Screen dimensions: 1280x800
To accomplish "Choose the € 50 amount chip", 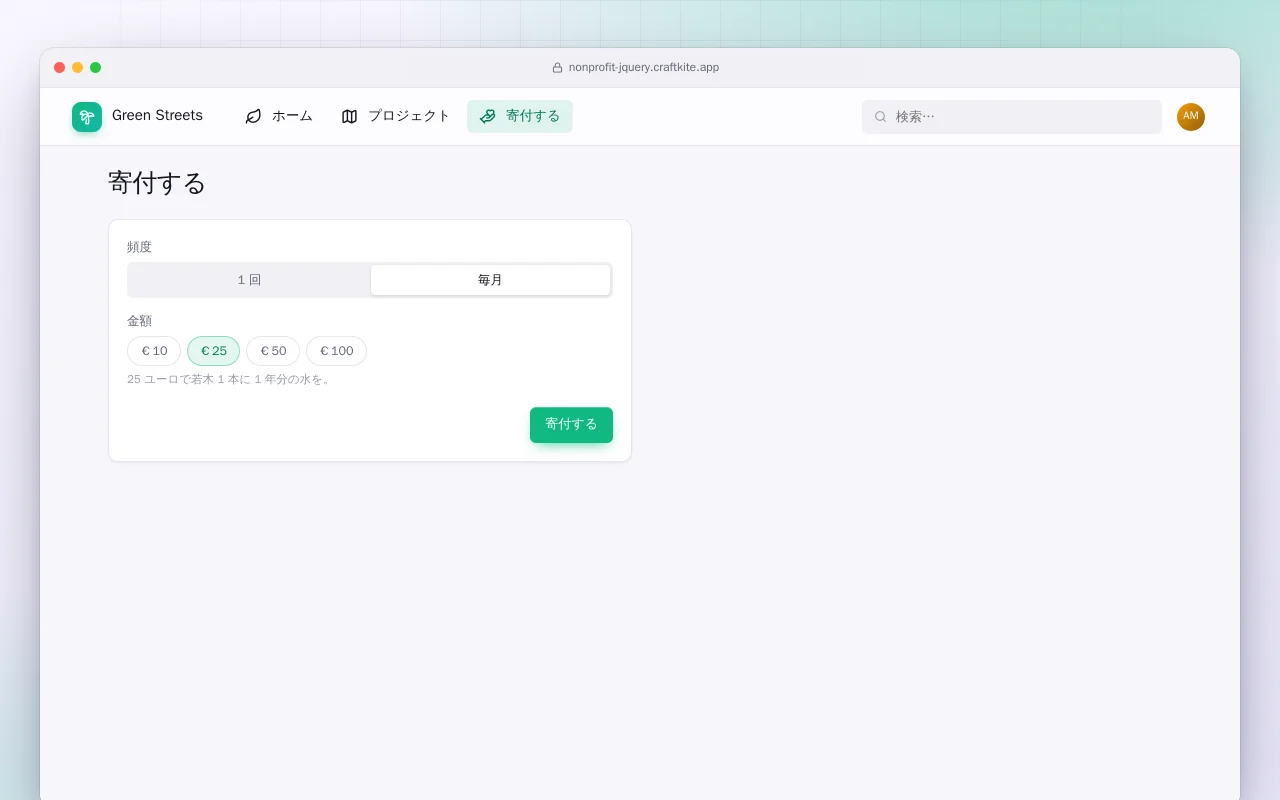I will coord(273,351).
